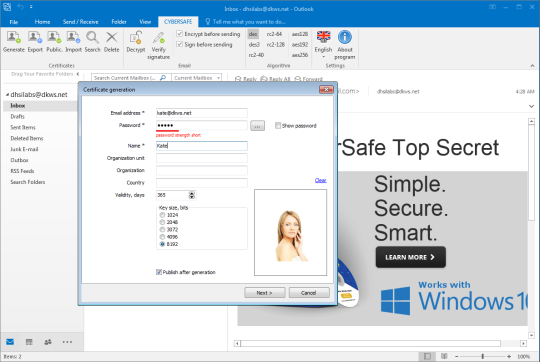The height and width of the screenshot is (362, 540).
Task: Click the Email address input field
Action: coord(201,113)
